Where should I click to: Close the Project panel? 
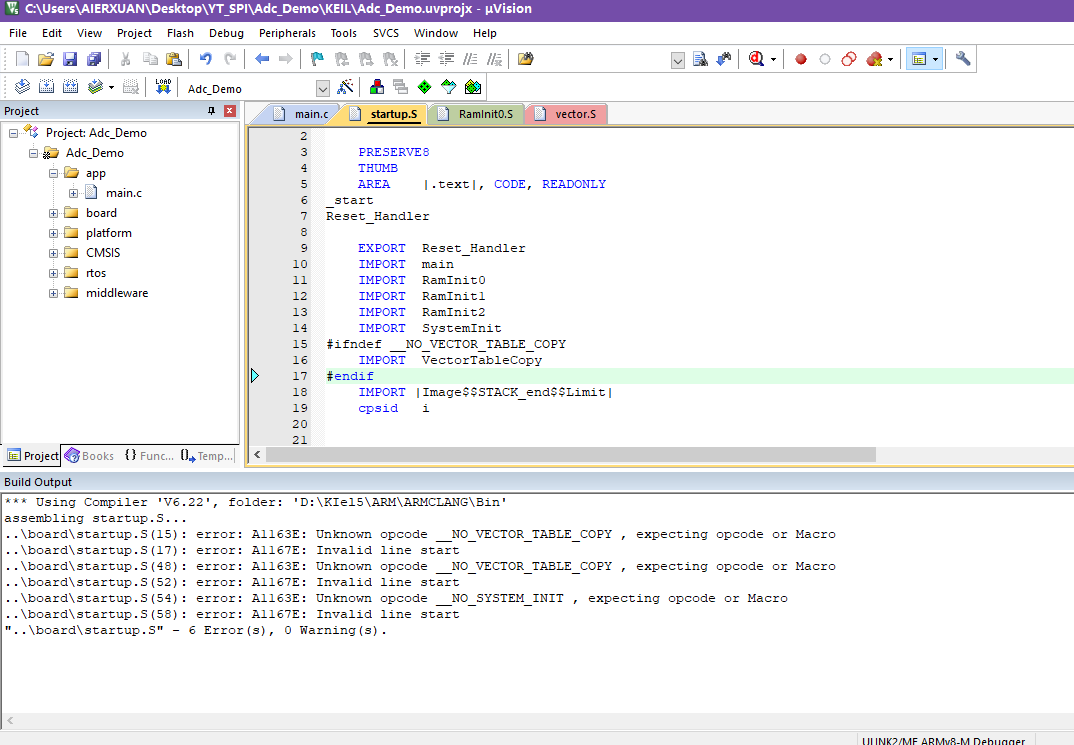[x=230, y=111]
